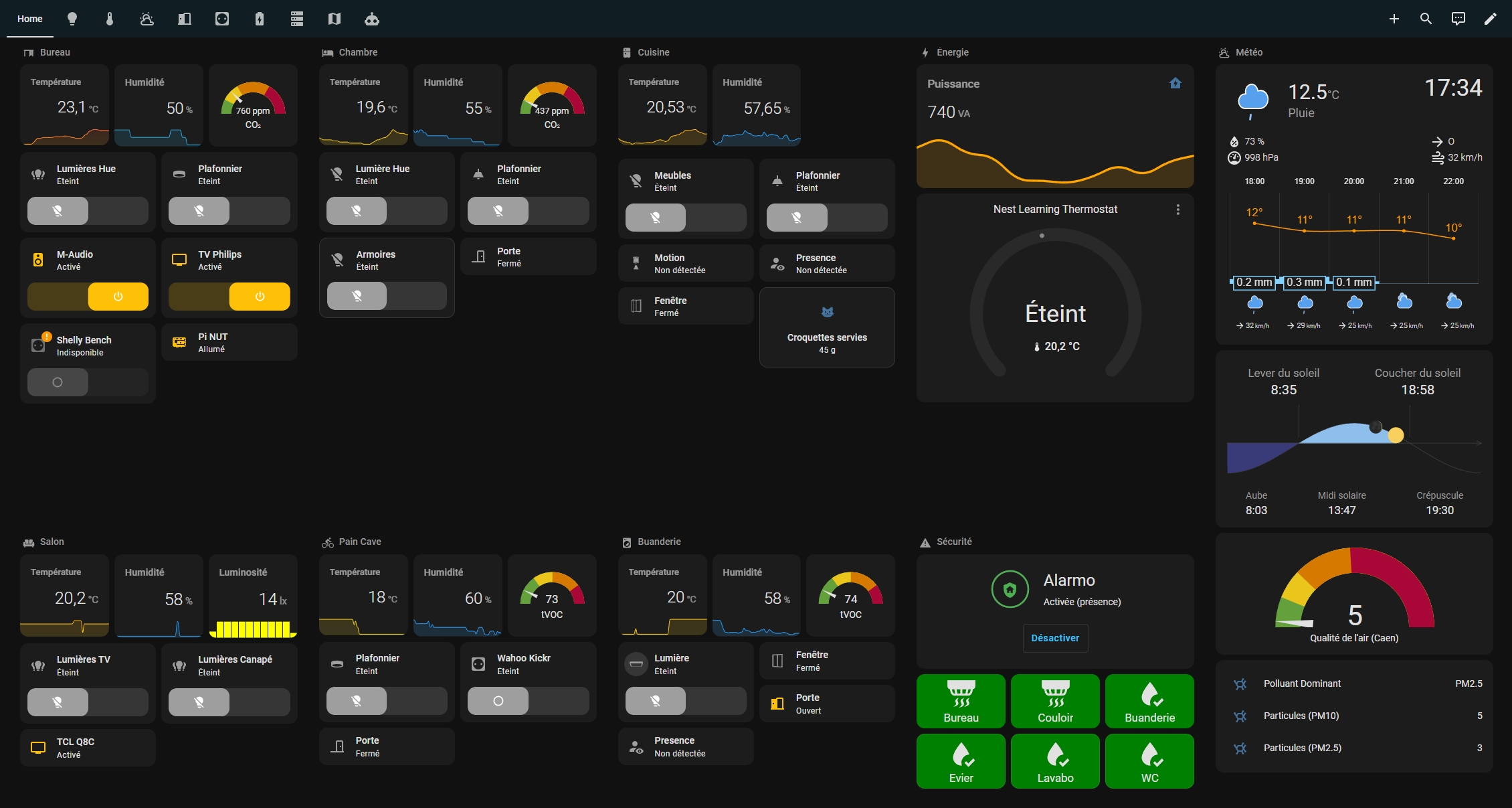Click the plus add icon in header
The image size is (1512, 808).
pyautogui.click(x=1394, y=19)
